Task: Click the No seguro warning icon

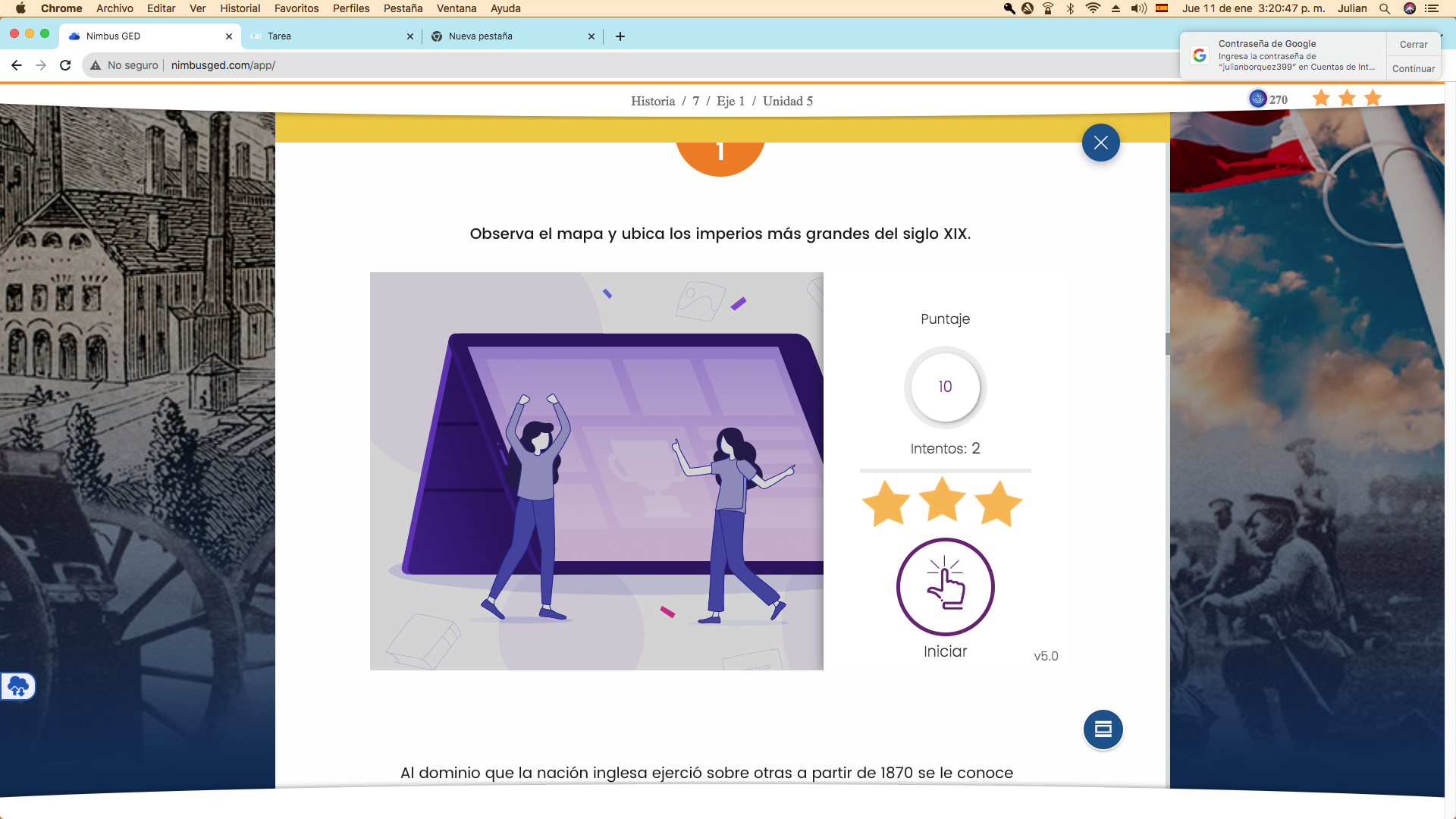Action: (x=96, y=65)
